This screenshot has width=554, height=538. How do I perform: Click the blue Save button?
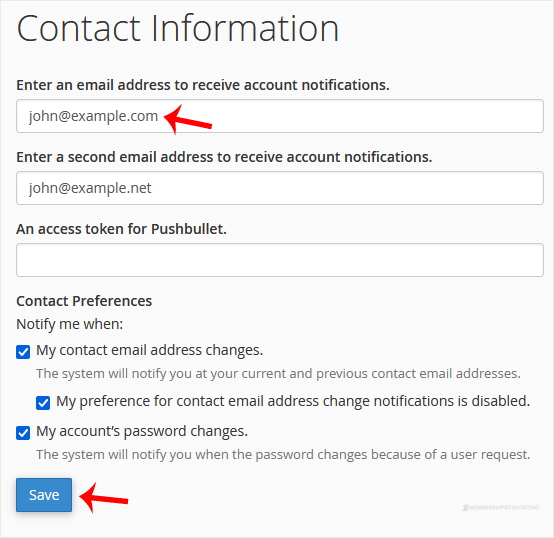44,495
